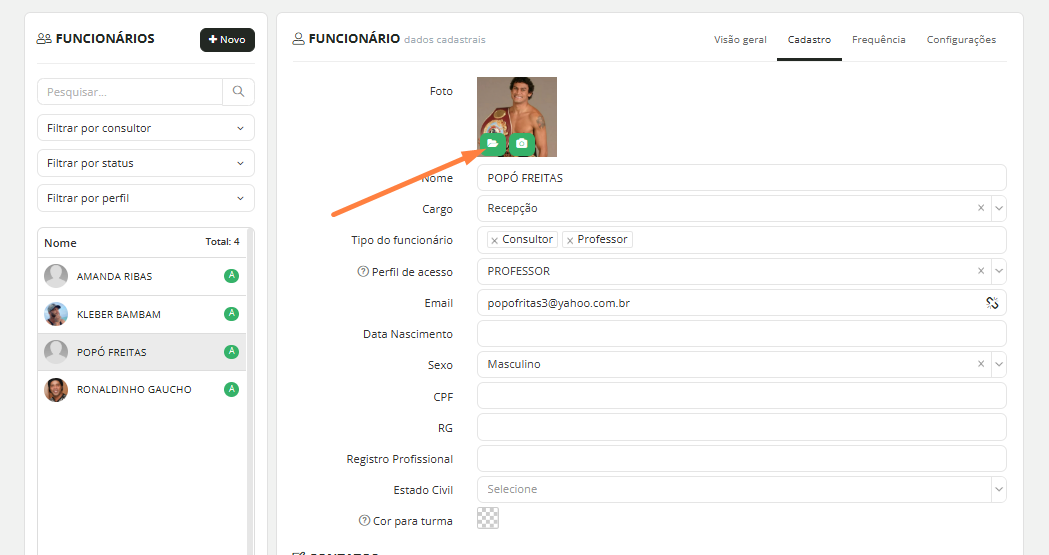
Task: Click the Data Nascimento field
Action: [741, 334]
